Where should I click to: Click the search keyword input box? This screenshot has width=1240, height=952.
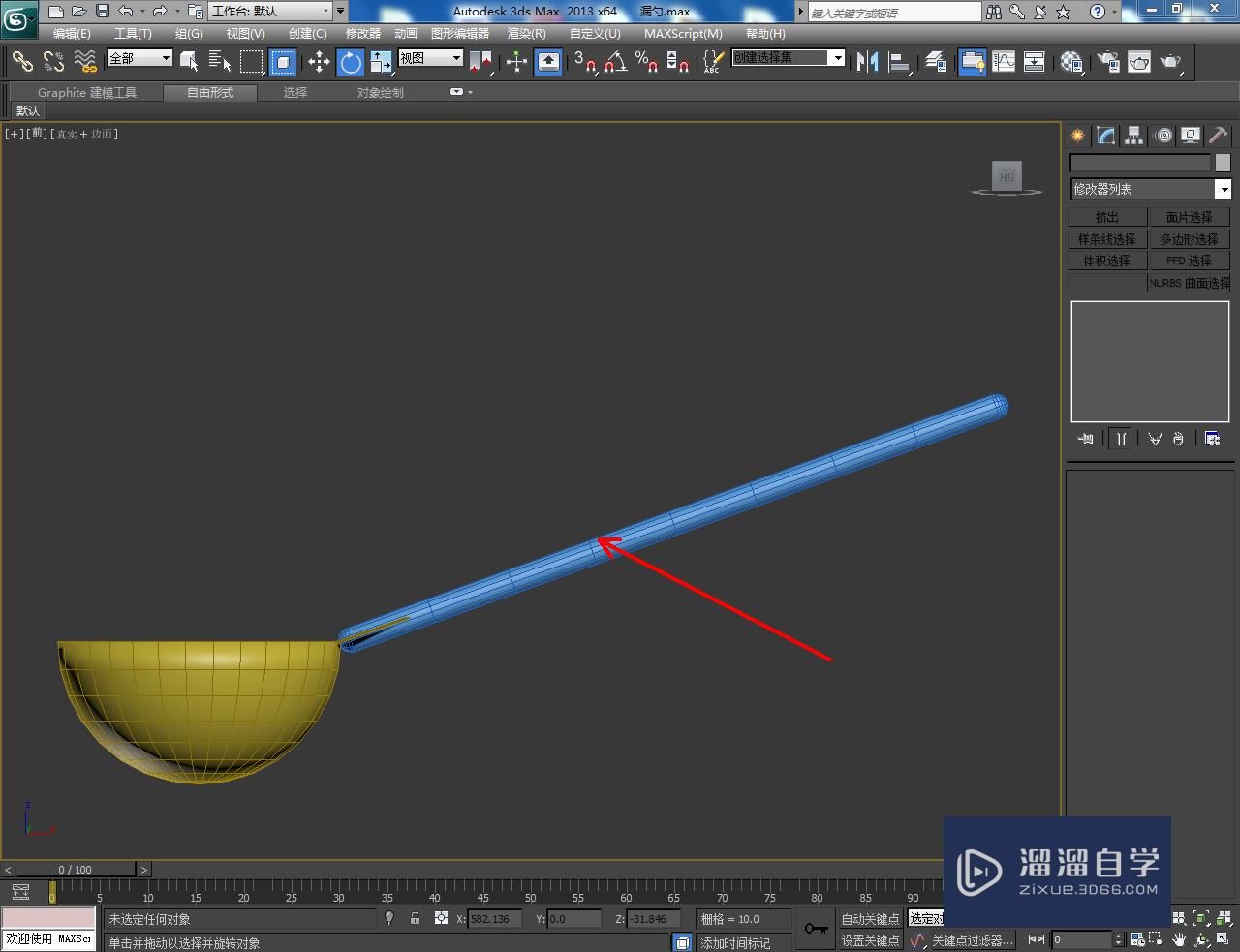tap(895, 13)
